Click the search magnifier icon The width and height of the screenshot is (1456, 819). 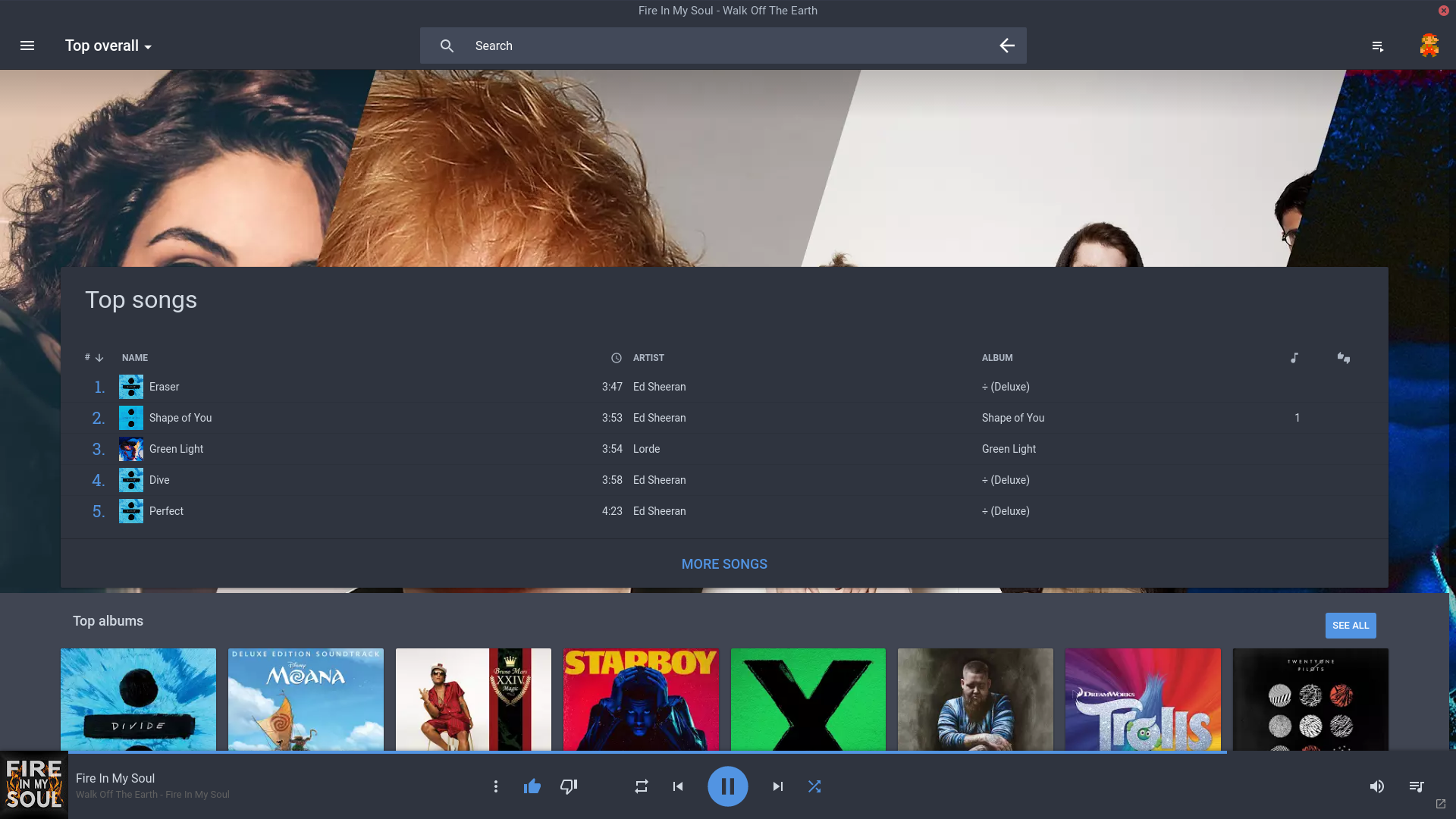(x=447, y=45)
